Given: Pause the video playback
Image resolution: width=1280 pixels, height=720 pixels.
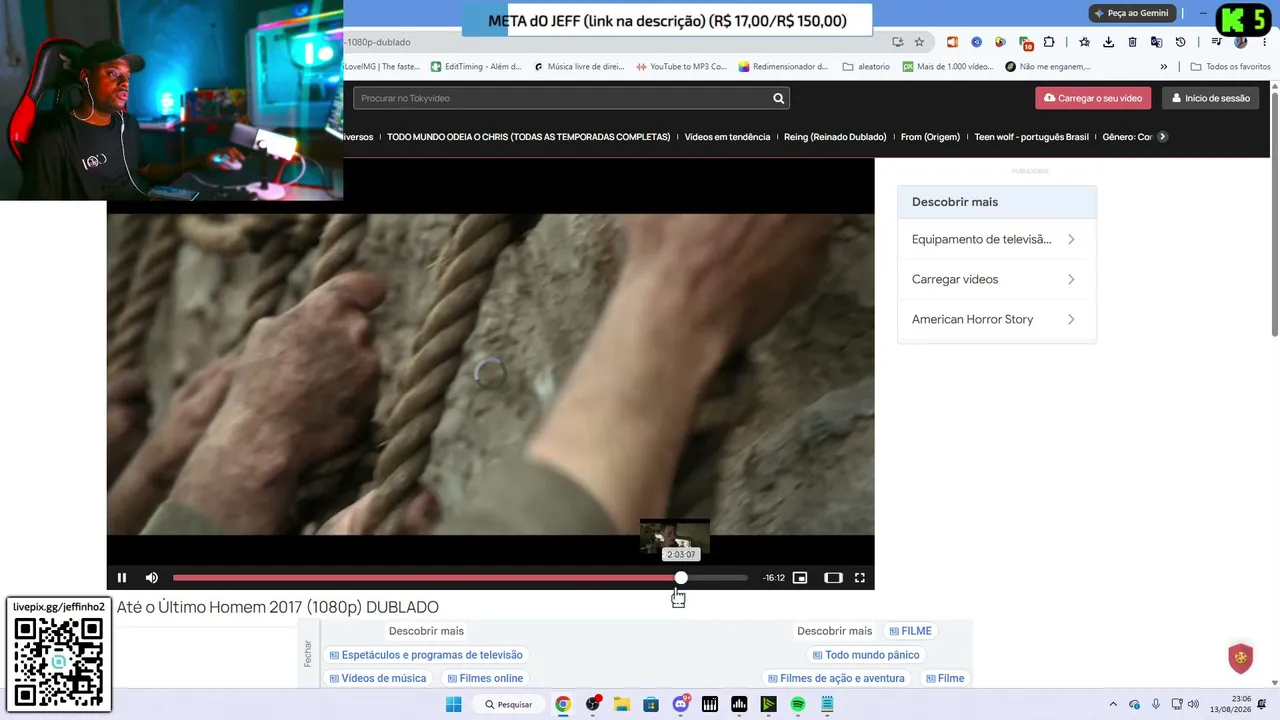Looking at the screenshot, I should (122, 578).
